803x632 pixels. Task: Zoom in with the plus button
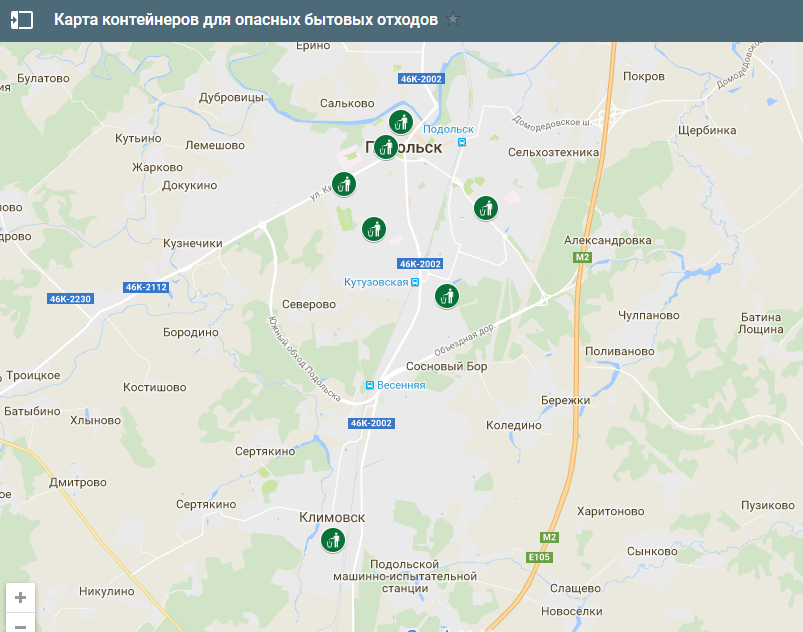coord(20,598)
